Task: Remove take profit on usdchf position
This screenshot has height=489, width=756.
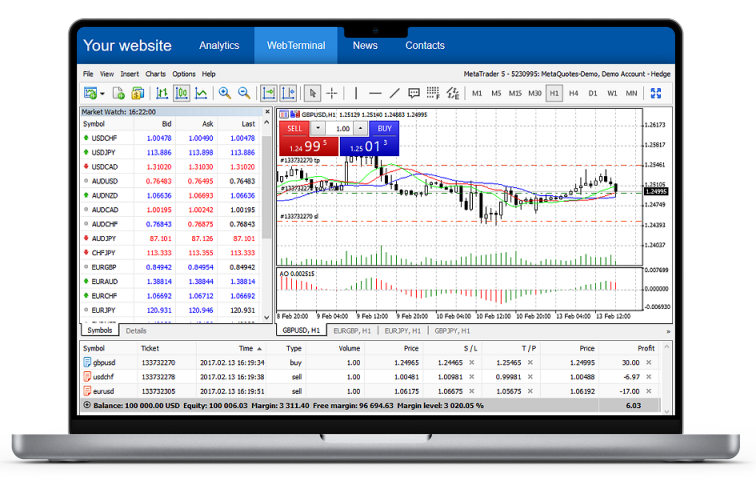Action: point(530,377)
